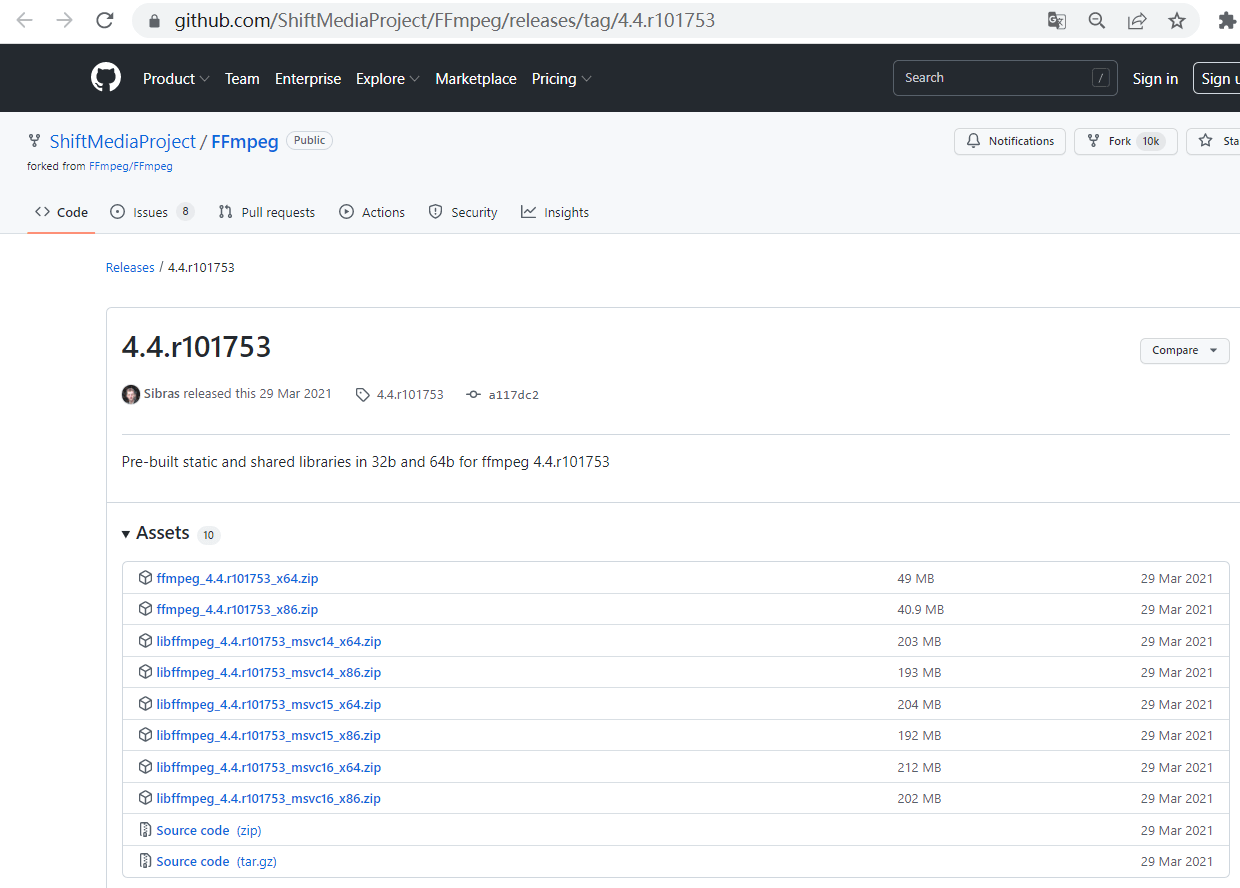Click file icon of Source code (tar.gz)

tap(145, 861)
